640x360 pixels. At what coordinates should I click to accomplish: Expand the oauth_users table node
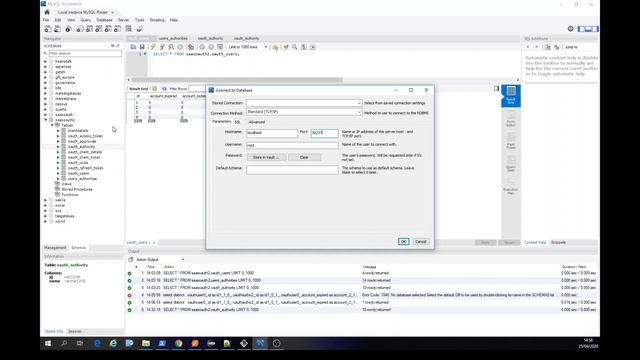[58, 173]
